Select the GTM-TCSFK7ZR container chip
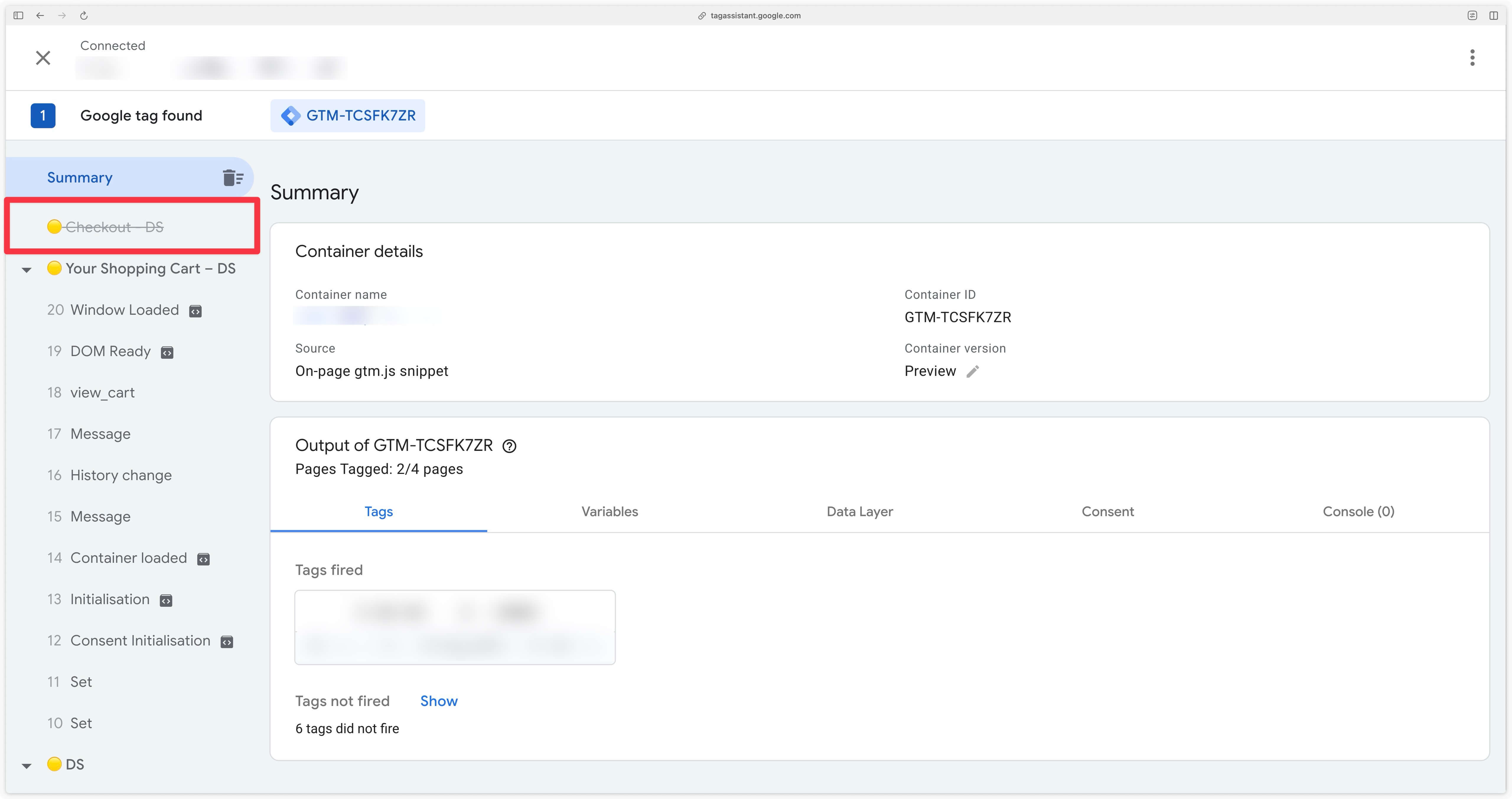Viewport: 1512px width, 799px height. [x=348, y=116]
